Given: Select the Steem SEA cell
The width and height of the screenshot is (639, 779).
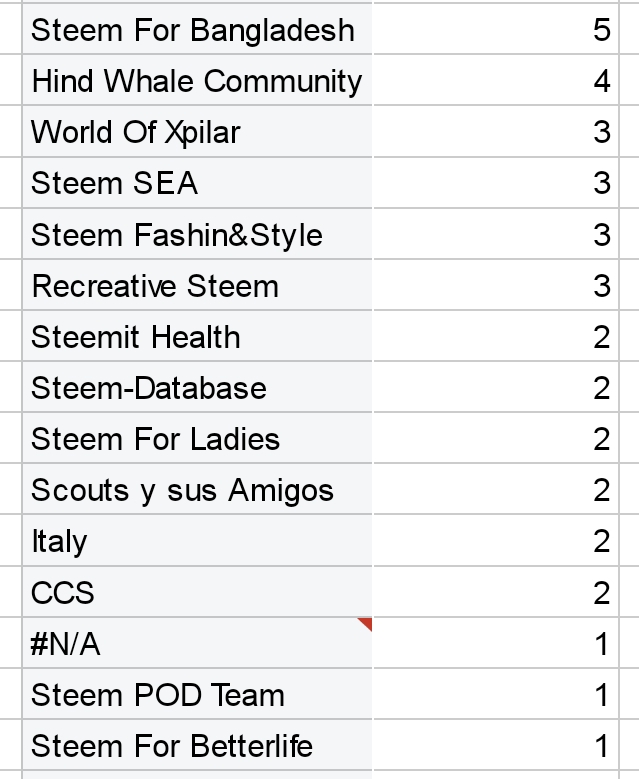Looking at the screenshot, I should tap(195, 183).
